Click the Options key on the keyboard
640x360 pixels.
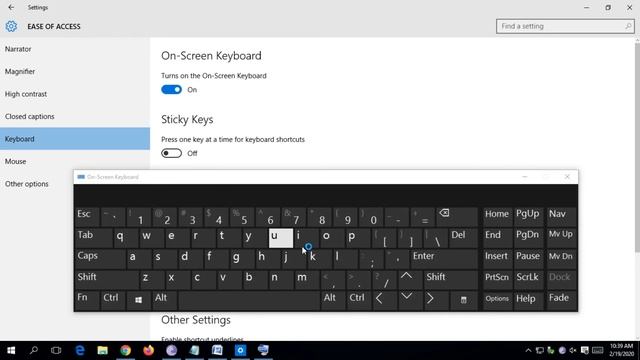point(497,300)
